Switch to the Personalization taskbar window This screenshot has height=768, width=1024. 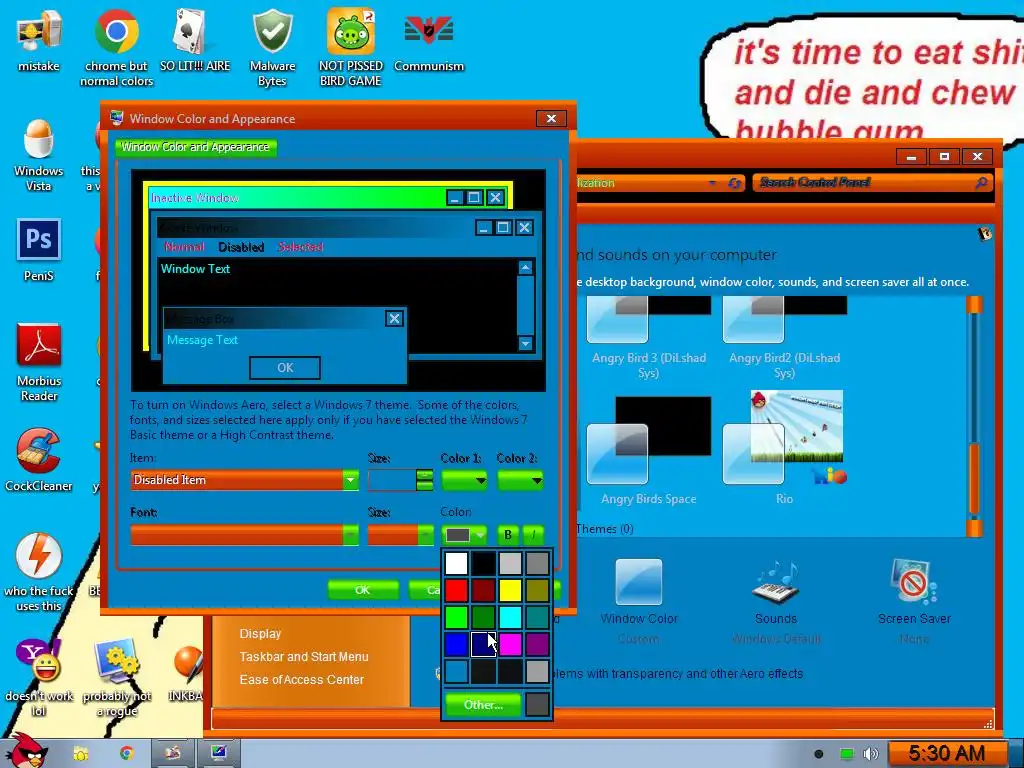[218, 754]
